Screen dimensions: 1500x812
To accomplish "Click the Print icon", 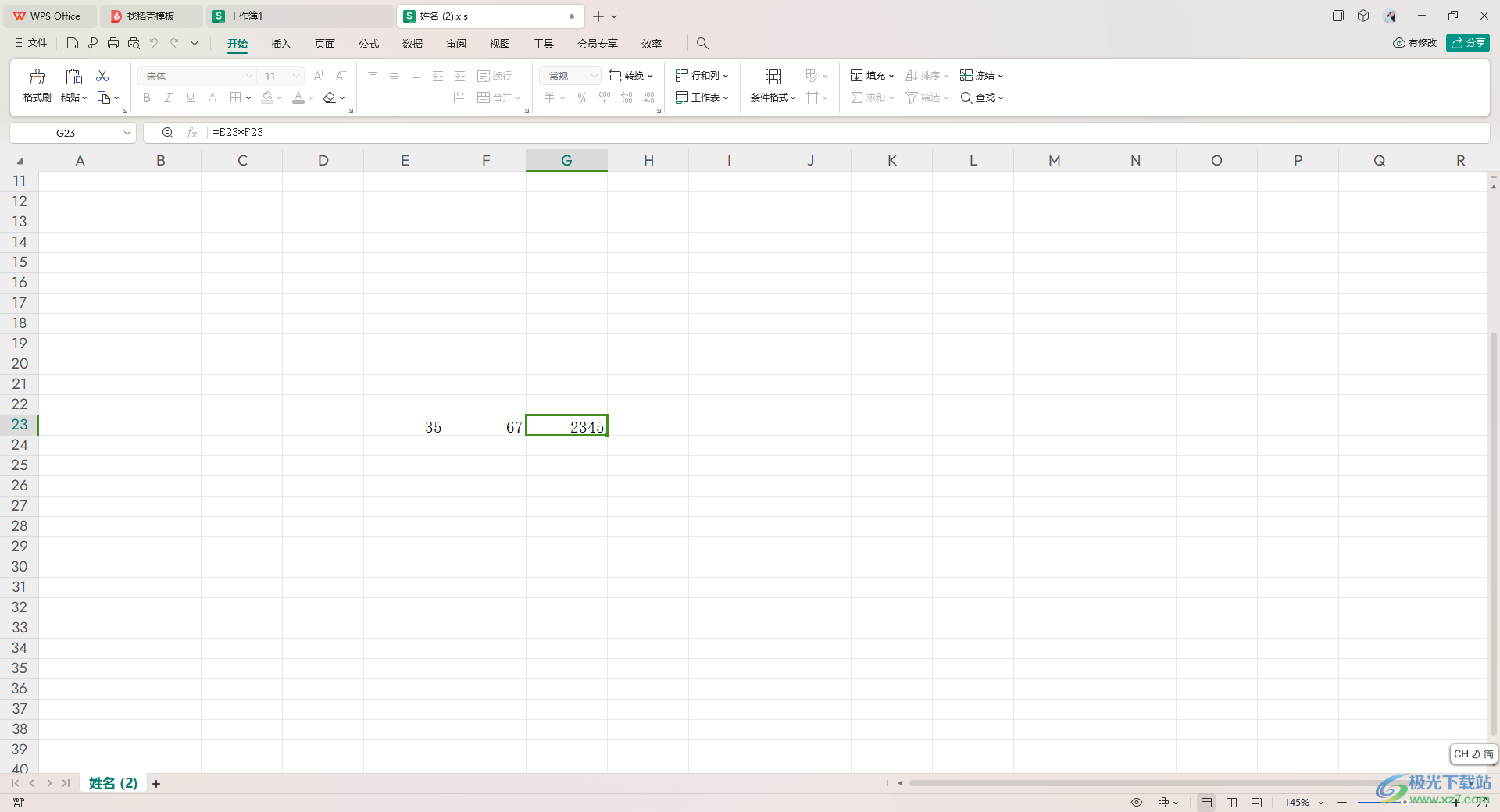I will 113,44.
